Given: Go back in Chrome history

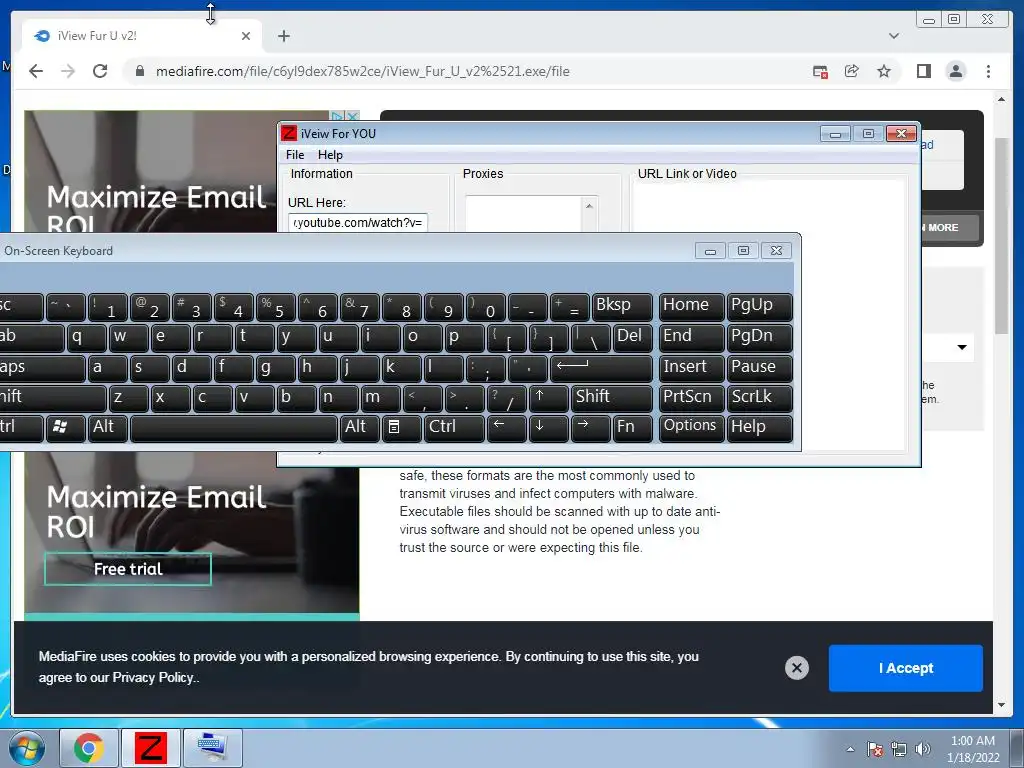Looking at the screenshot, I should (36, 71).
